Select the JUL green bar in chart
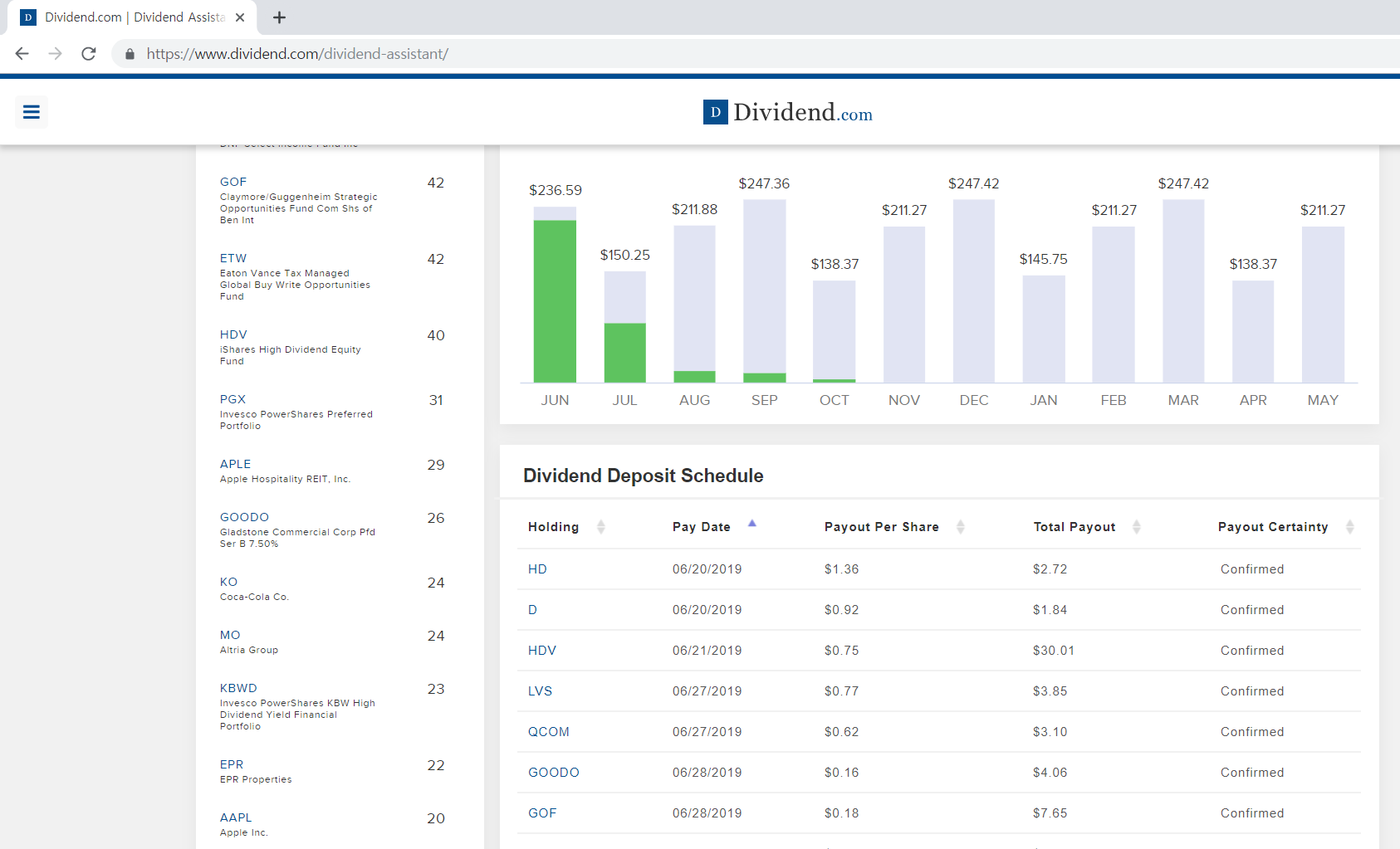The height and width of the screenshot is (849, 1400). [624, 353]
